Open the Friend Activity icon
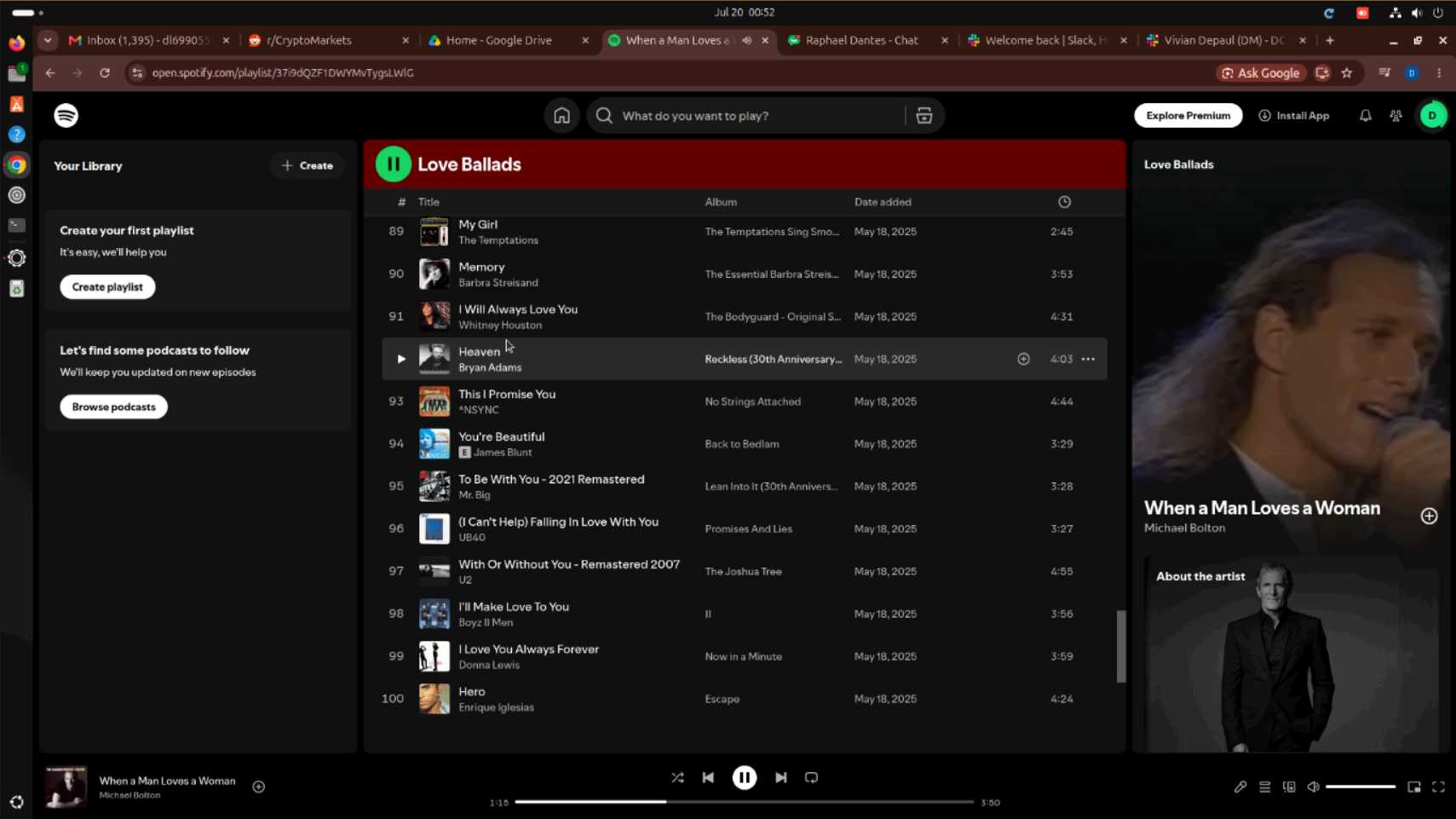This screenshot has height=819, width=1456. 1396,116
